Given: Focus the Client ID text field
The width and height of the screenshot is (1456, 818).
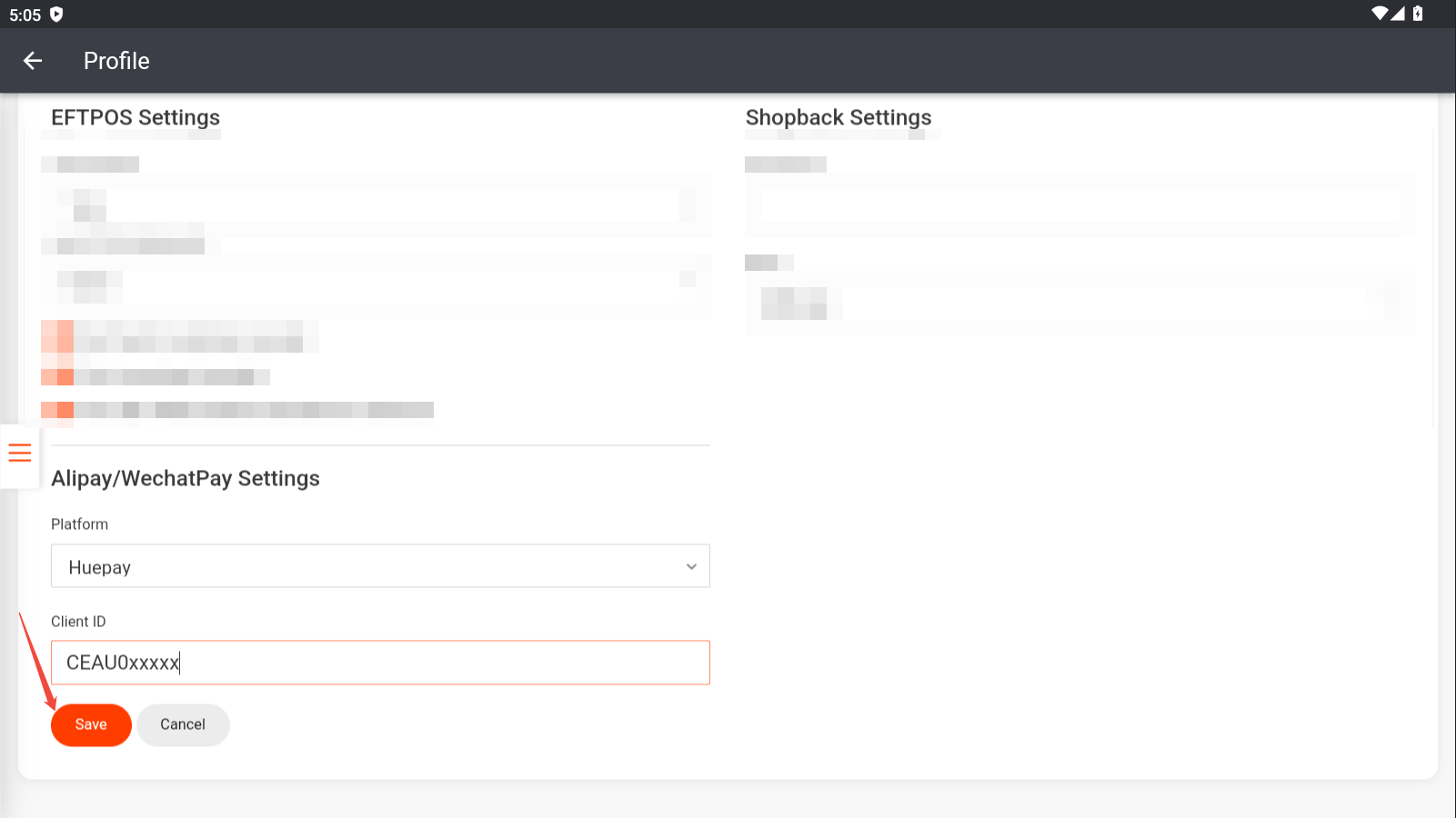Looking at the screenshot, I should [380, 663].
